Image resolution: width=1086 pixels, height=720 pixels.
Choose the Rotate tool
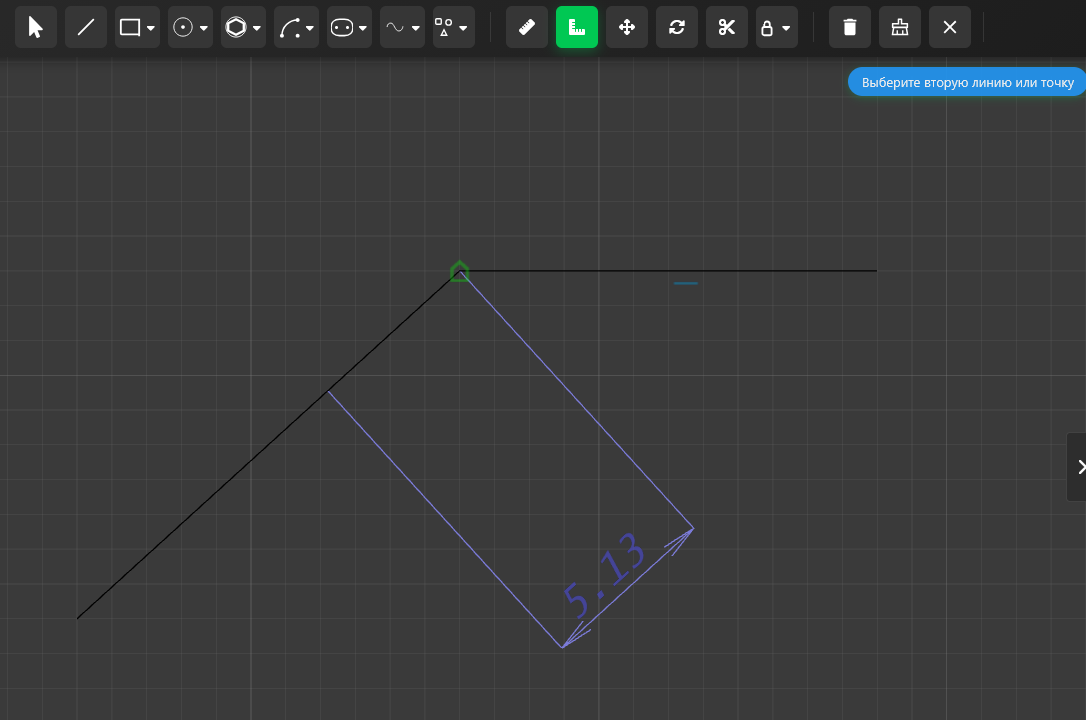[677, 28]
